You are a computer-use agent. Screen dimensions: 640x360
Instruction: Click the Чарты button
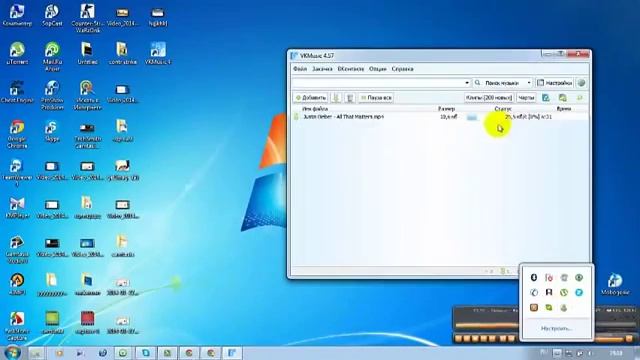click(x=526, y=98)
